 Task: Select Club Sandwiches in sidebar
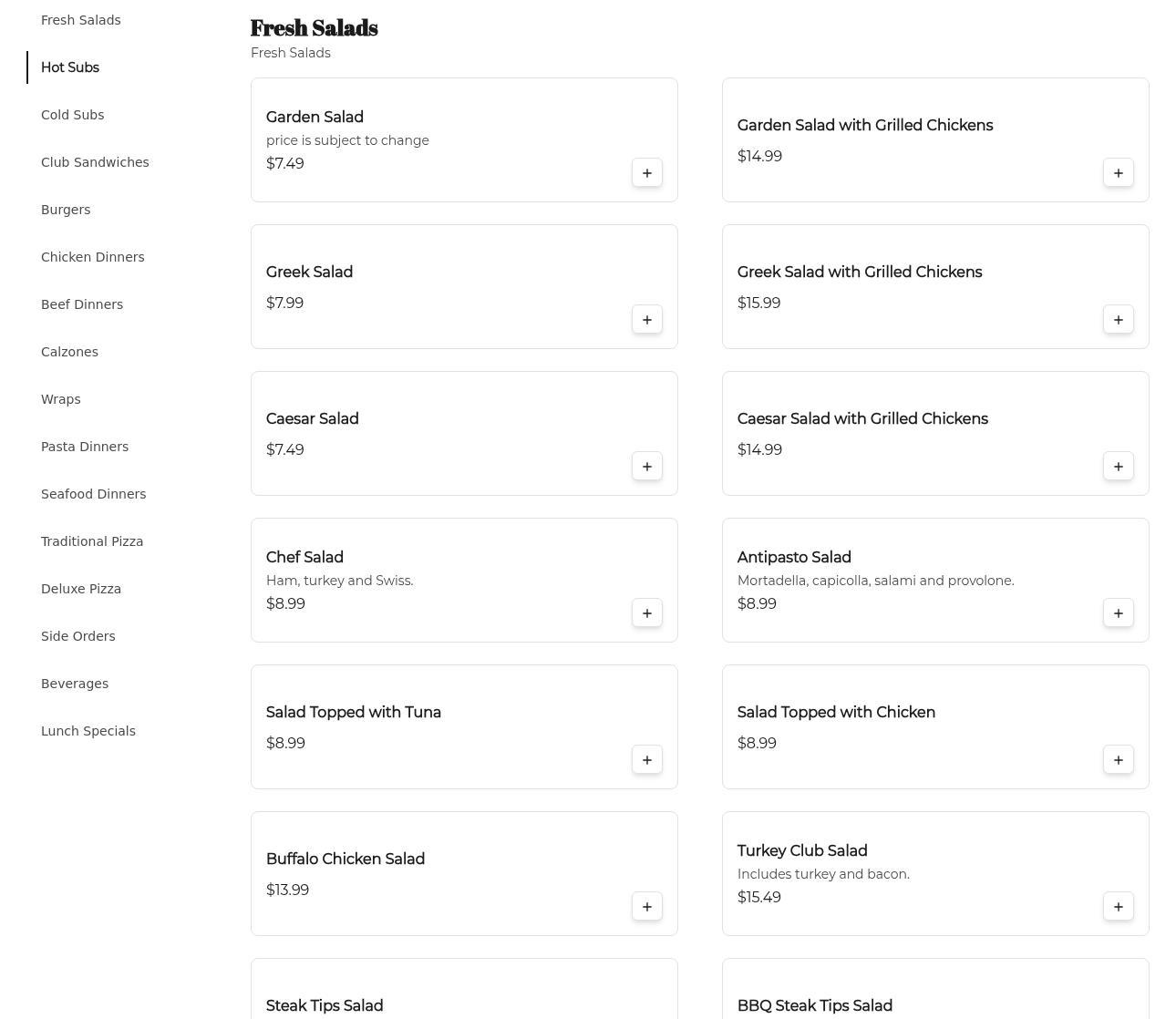(x=95, y=162)
